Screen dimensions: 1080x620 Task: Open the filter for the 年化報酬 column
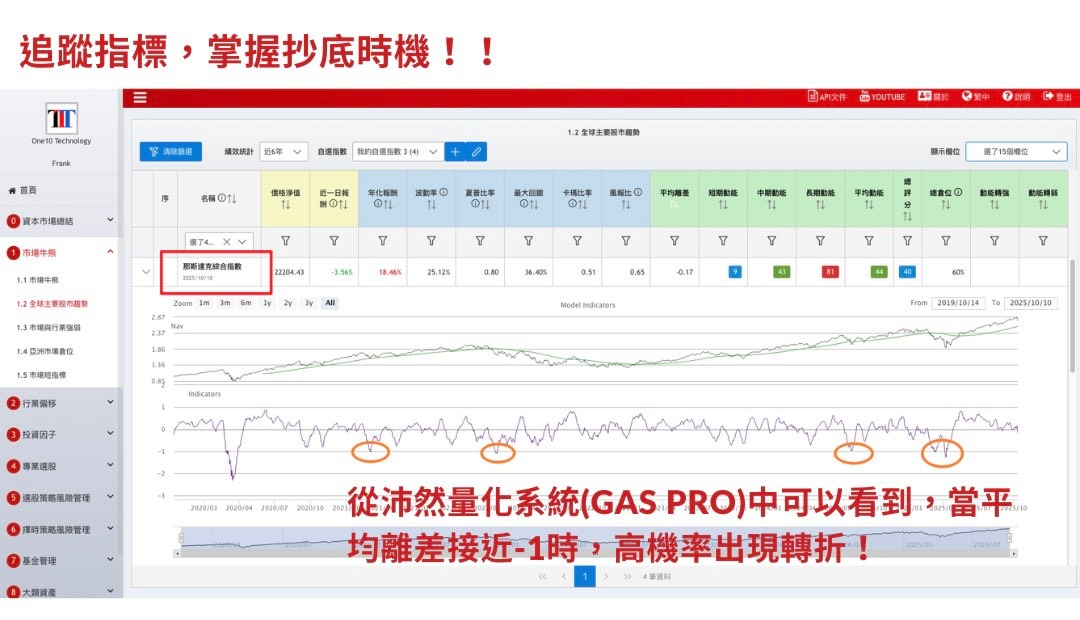pos(383,241)
